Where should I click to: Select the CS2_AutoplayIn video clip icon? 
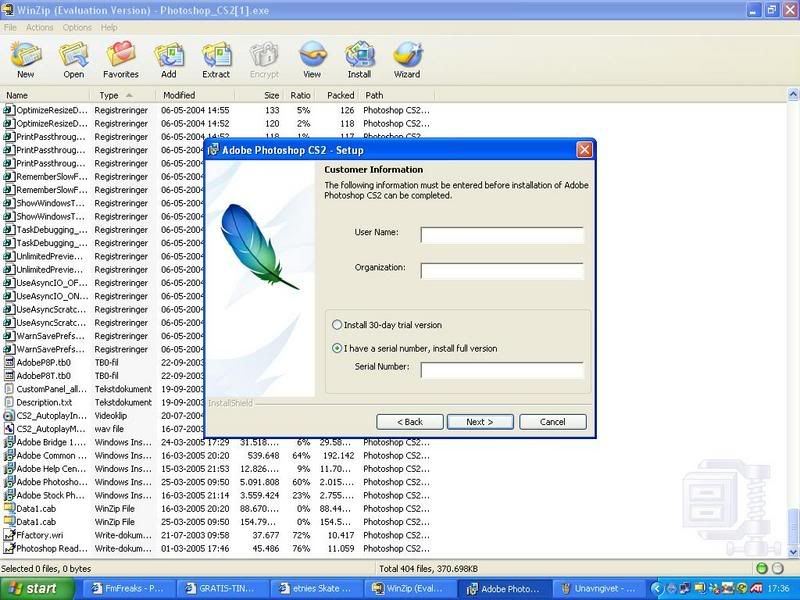point(9,416)
